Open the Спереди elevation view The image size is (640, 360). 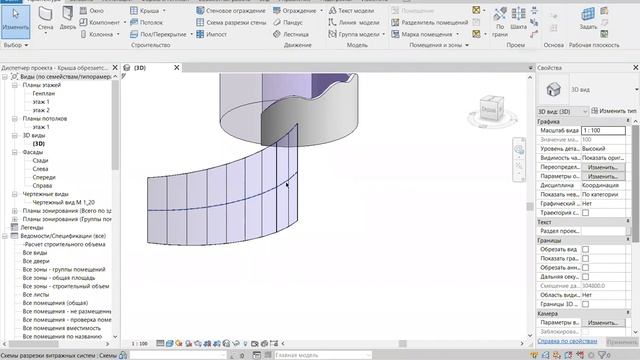44,178
